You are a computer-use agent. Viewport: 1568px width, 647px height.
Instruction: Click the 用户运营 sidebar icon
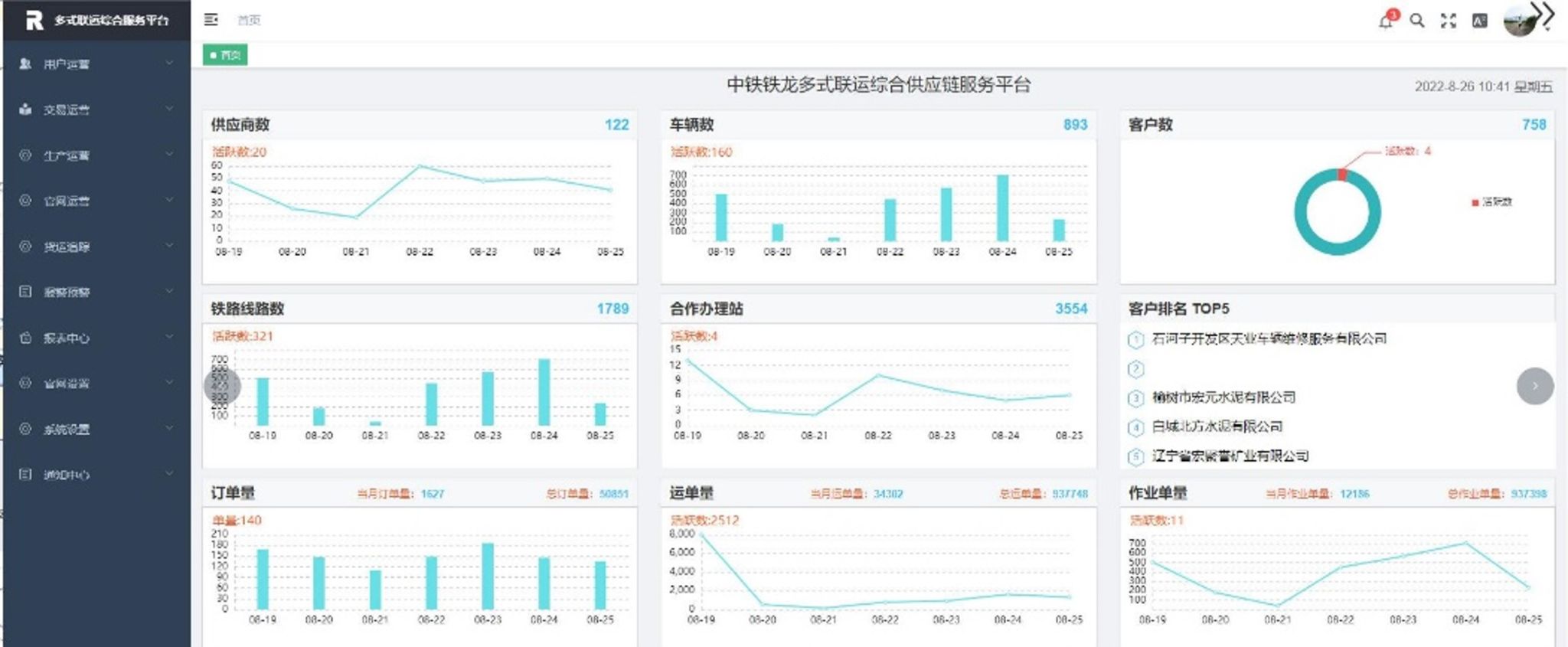click(x=25, y=64)
